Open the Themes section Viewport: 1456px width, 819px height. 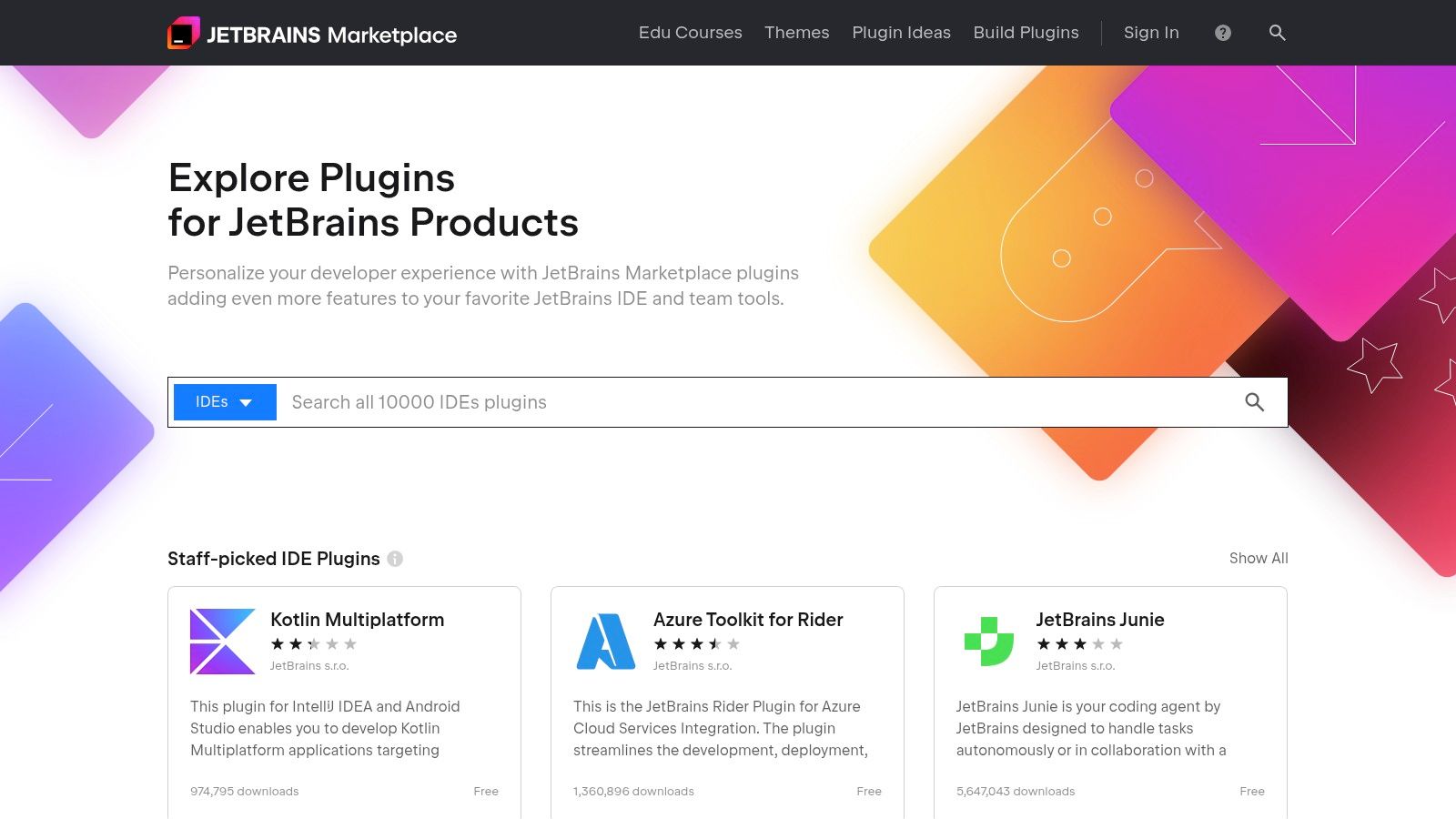click(x=796, y=33)
